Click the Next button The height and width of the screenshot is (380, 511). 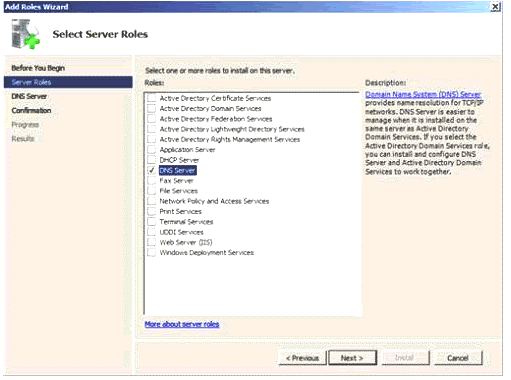pos(352,358)
